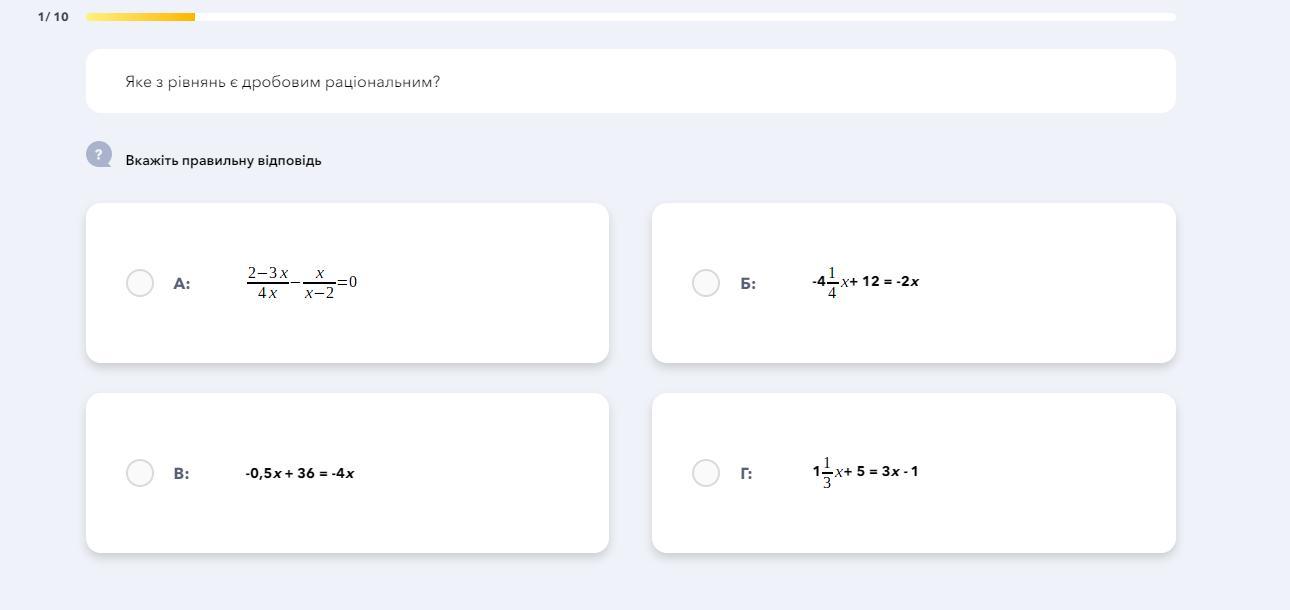
Task: Click the "Вкажіть правильну відповідь" instruction
Action: 223,160
